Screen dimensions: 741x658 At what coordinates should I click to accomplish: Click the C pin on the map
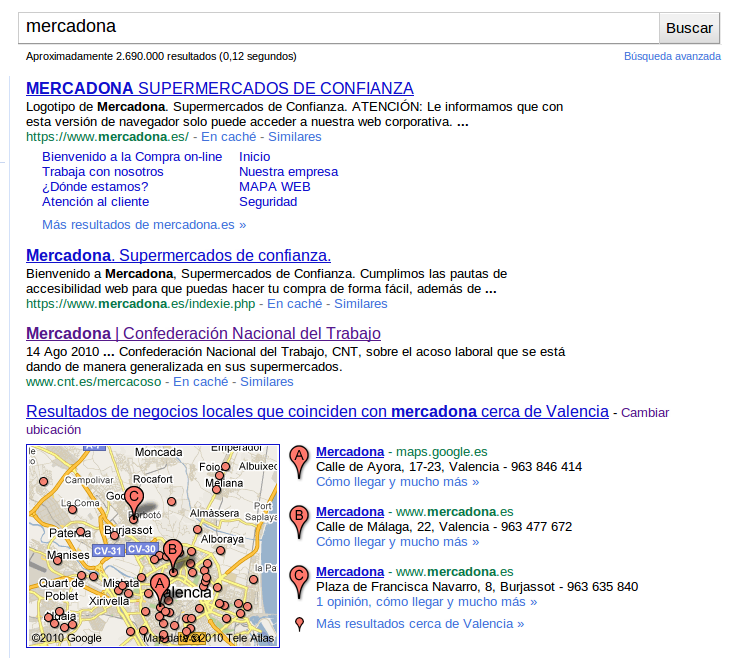(x=134, y=499)
